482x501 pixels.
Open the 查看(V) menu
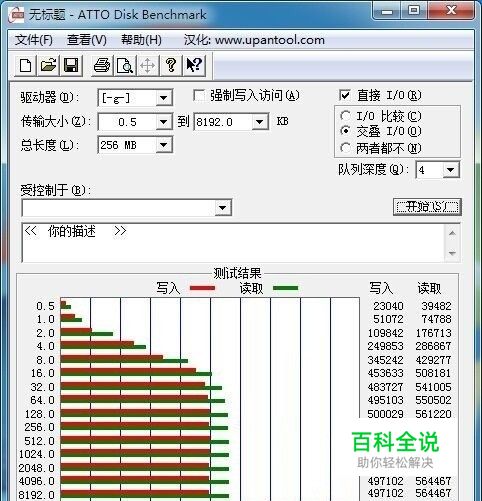pos(87,40)
